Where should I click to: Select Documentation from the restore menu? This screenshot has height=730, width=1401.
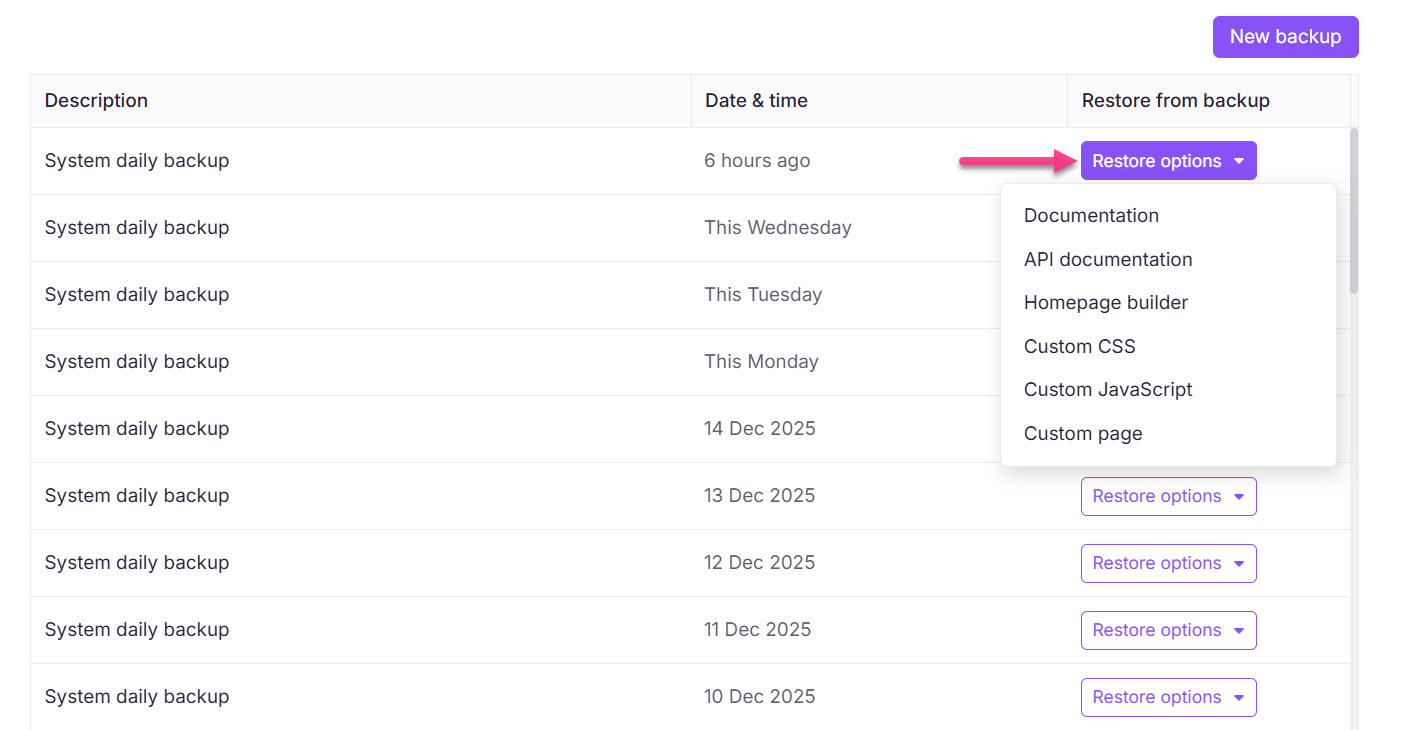[x=1091, y=215]
